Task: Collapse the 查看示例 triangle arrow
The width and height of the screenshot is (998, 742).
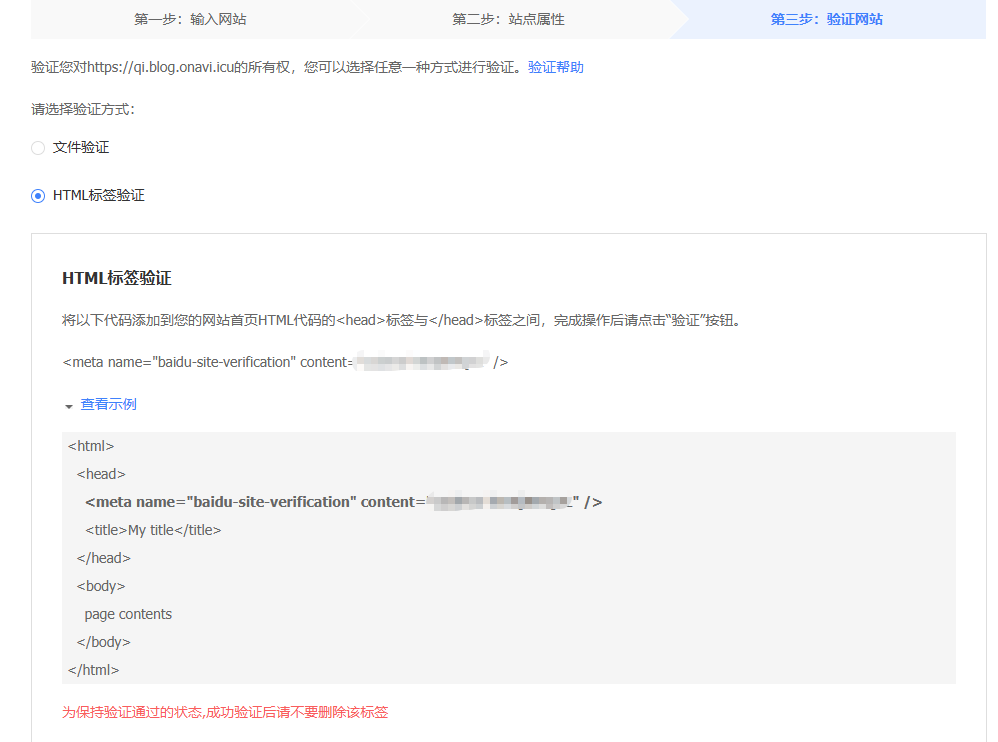Action: pos(69,406)
